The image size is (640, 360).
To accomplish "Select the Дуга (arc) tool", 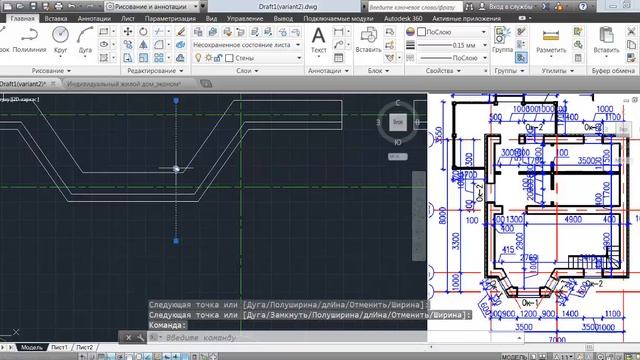I will click(x=85, y=40).
